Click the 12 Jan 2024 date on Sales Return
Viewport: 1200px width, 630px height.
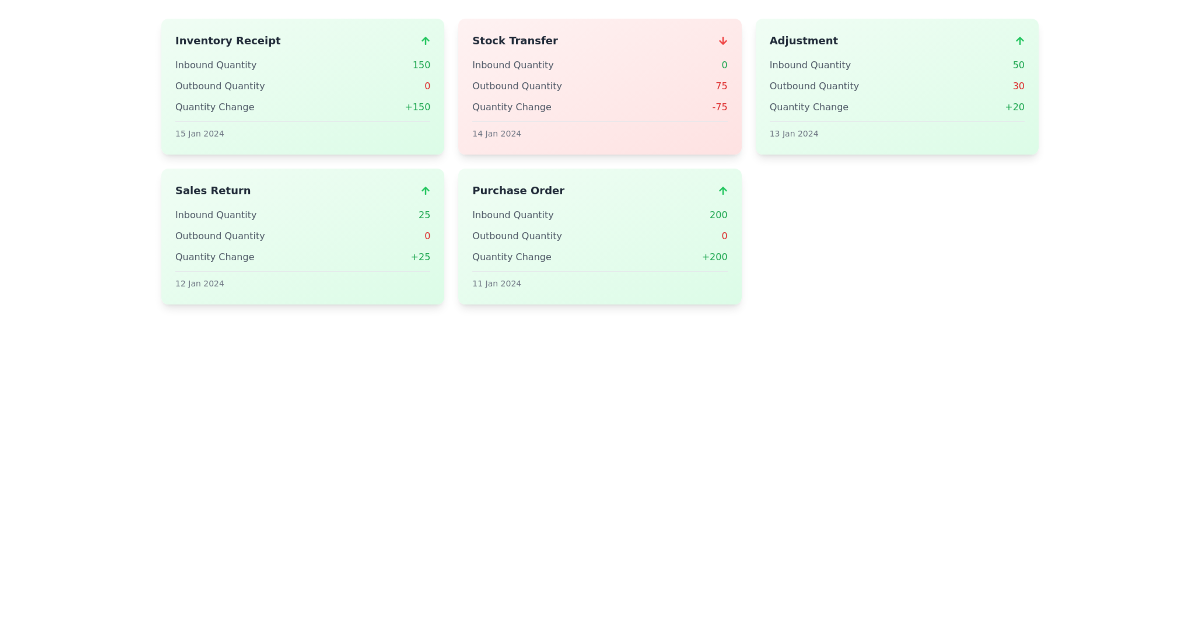click(199, 283)
